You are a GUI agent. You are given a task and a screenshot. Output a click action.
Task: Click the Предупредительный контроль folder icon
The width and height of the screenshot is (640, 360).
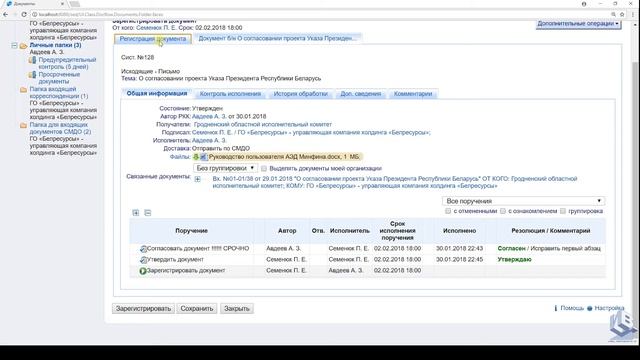33,60
